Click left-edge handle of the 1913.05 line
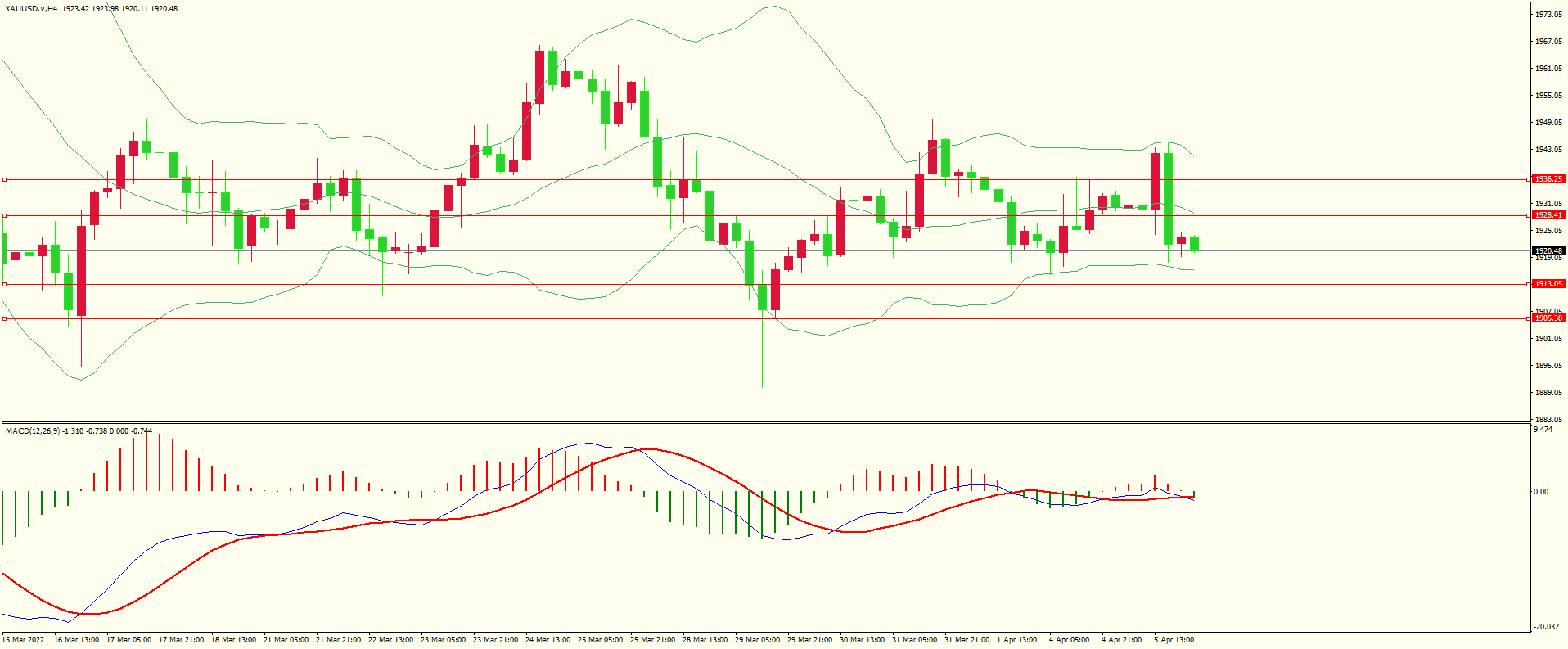This screenshot has height=649, width=1568. click(x=4, y=285)
